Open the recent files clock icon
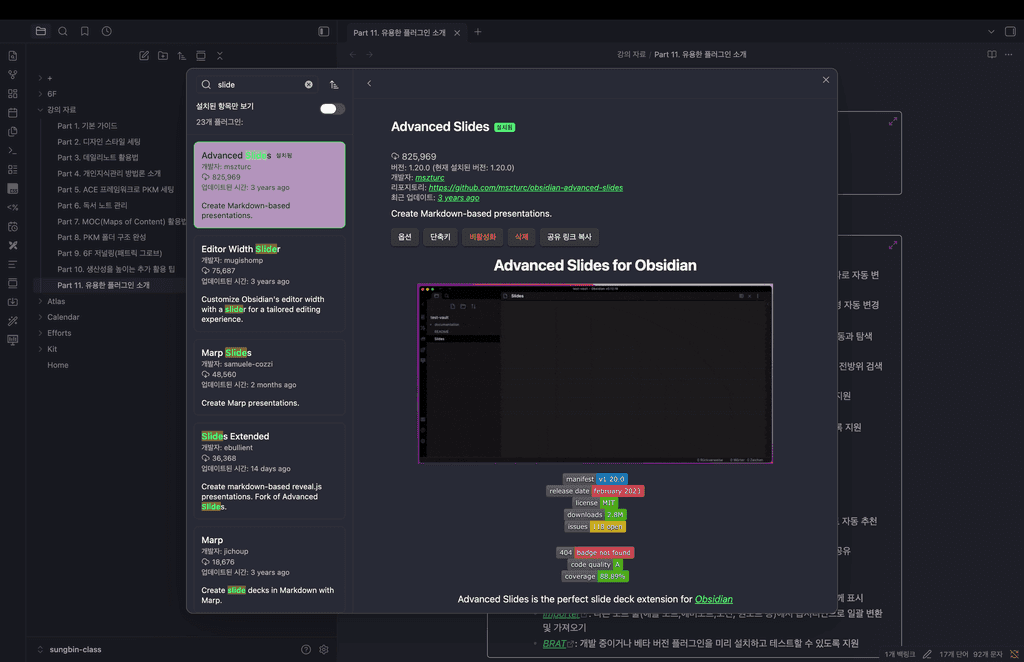Image resolution: width=1024 pixels, height=662 pixels. pos(106,31)
